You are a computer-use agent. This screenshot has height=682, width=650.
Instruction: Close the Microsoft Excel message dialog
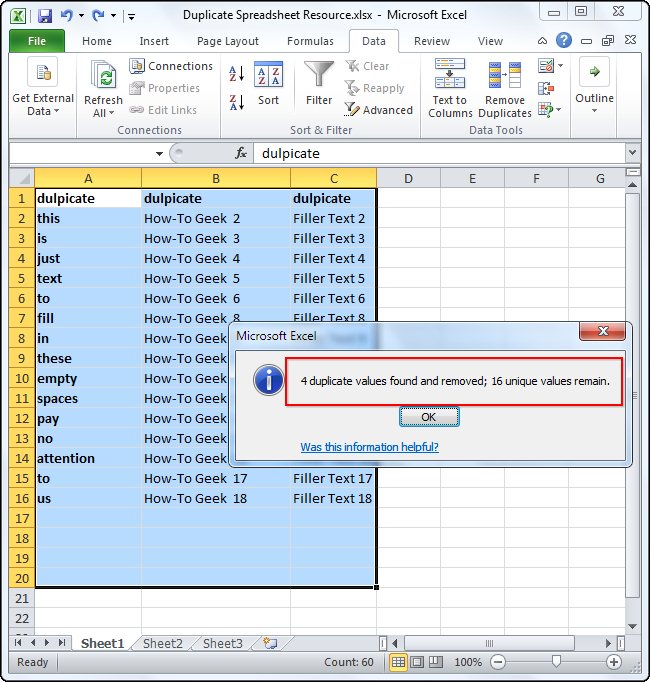click(x=603, y=331)
